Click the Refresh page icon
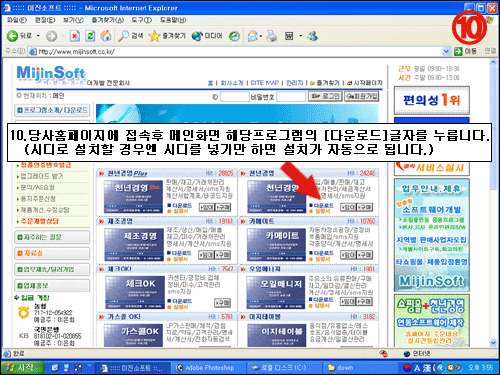 pyautogui.click(x=90, y=36)
